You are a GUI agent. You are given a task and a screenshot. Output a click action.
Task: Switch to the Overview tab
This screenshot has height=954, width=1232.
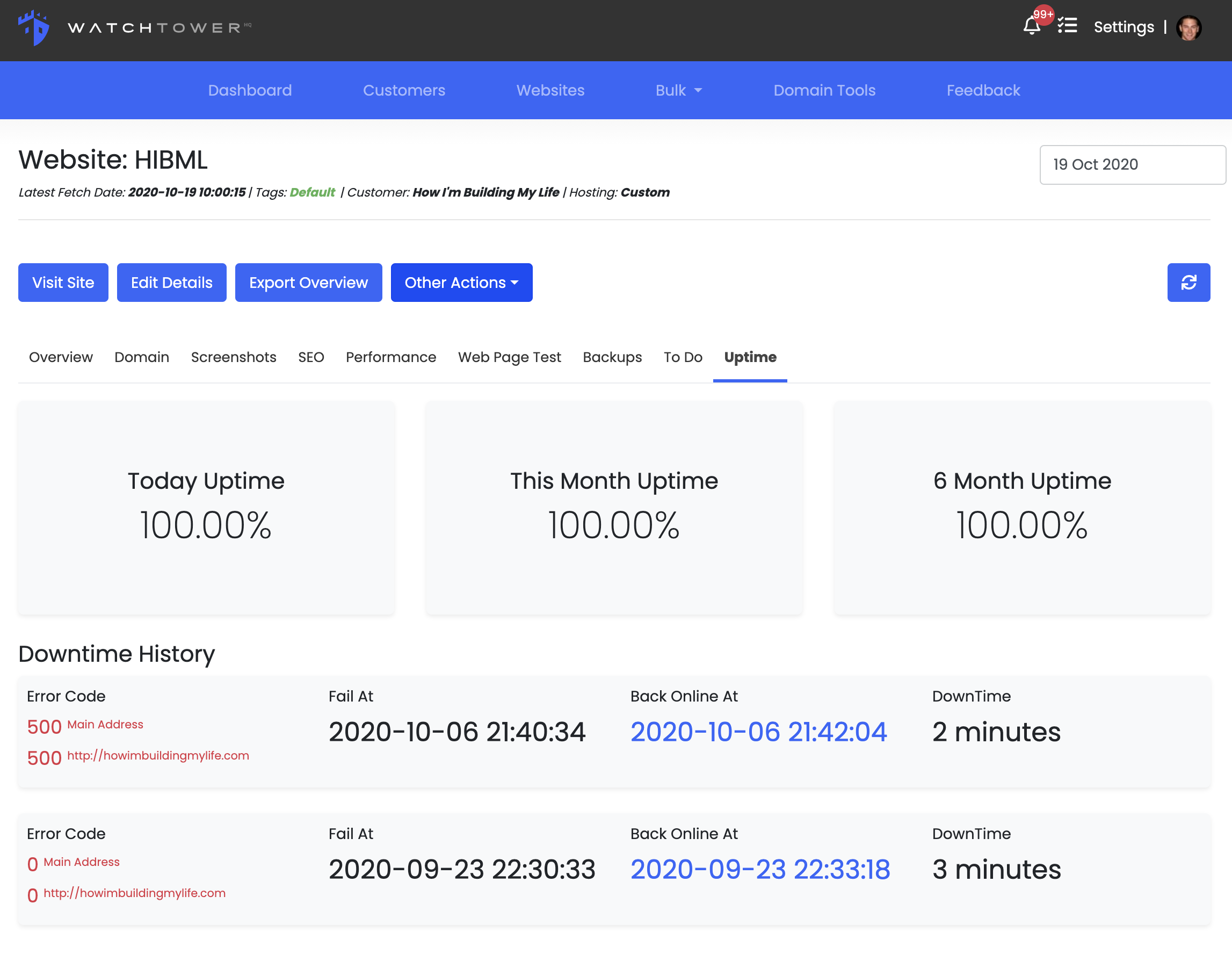pyautogui.click(x=61, y=357)
